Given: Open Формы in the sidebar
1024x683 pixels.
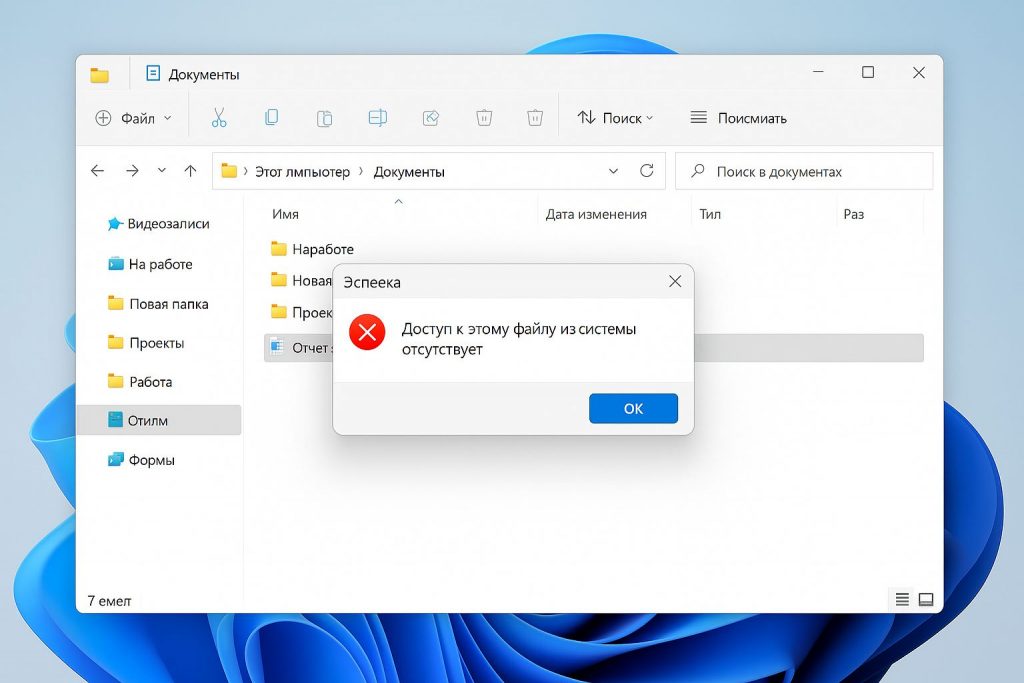Looking at the screenshot, I should [142, 460].
